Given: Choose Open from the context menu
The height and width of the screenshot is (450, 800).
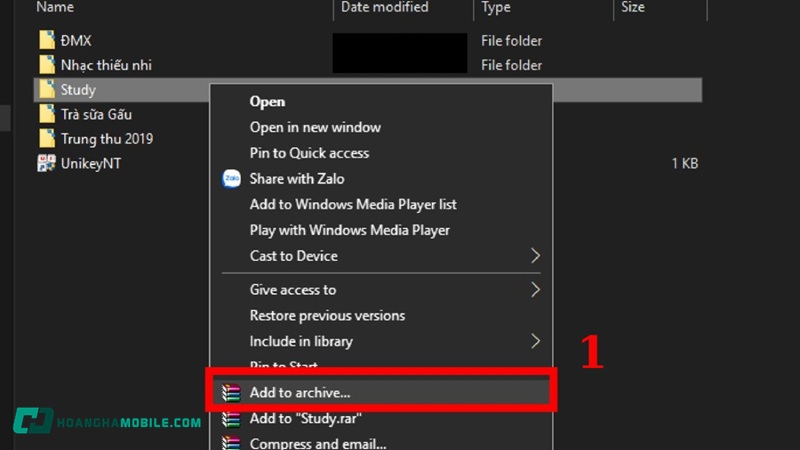Looking at the screenshot, I should pos(267,101).
